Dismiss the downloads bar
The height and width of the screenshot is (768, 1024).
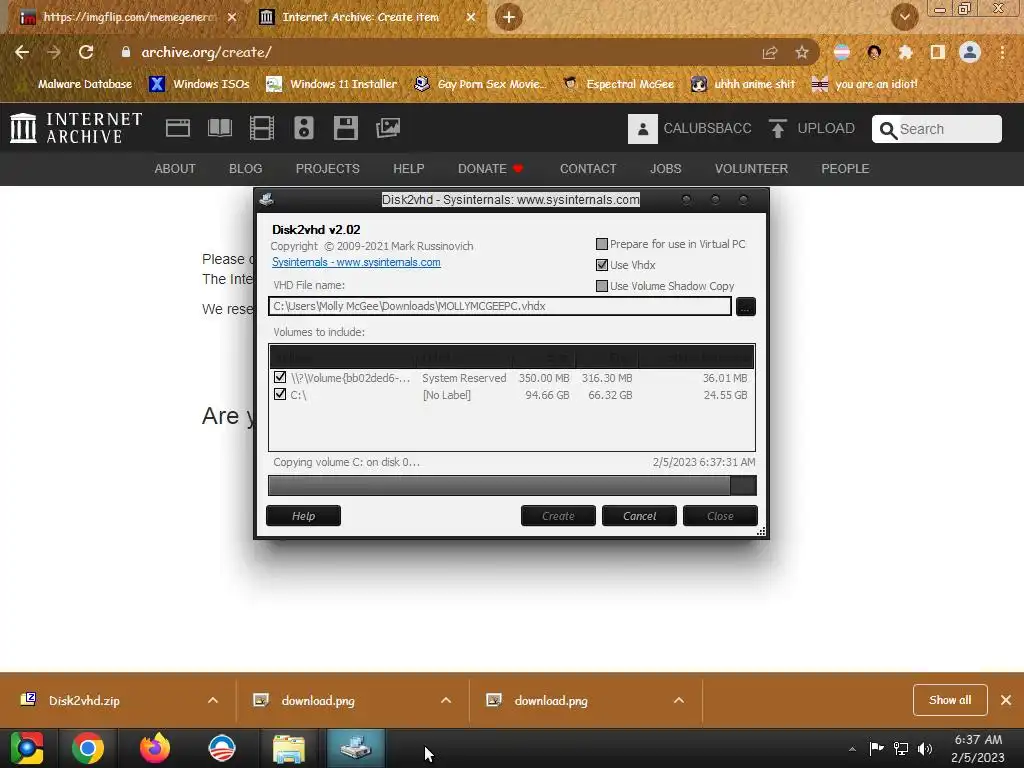(x=1006, y=700)
